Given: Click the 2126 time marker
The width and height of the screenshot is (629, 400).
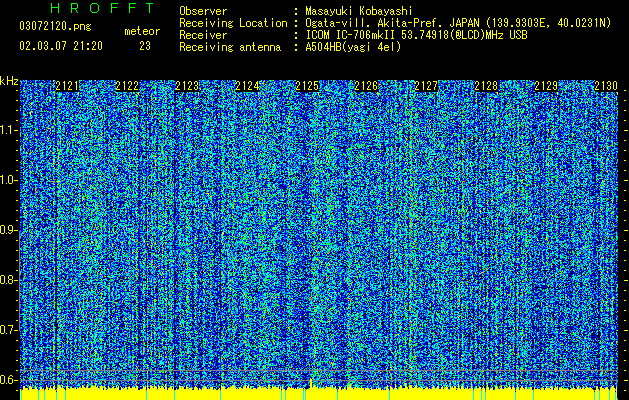Looking at the screenshot, I should pyautogui.click(x=367, y=86).
